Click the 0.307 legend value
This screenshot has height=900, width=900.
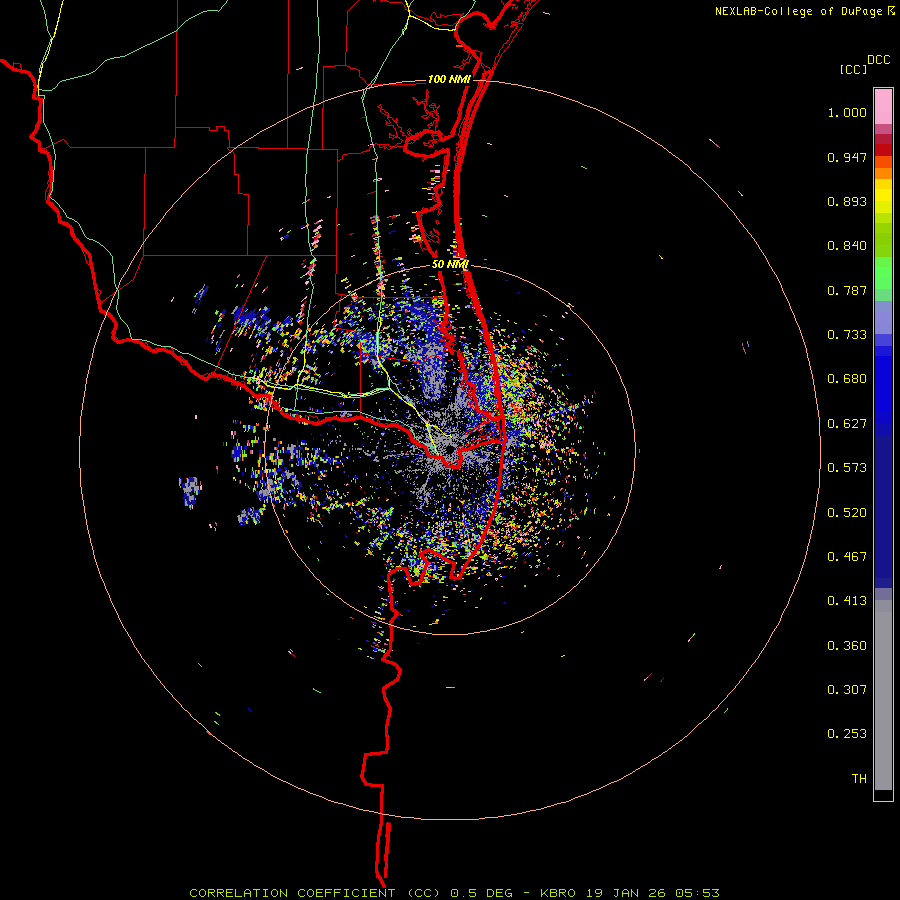[847, 690]
